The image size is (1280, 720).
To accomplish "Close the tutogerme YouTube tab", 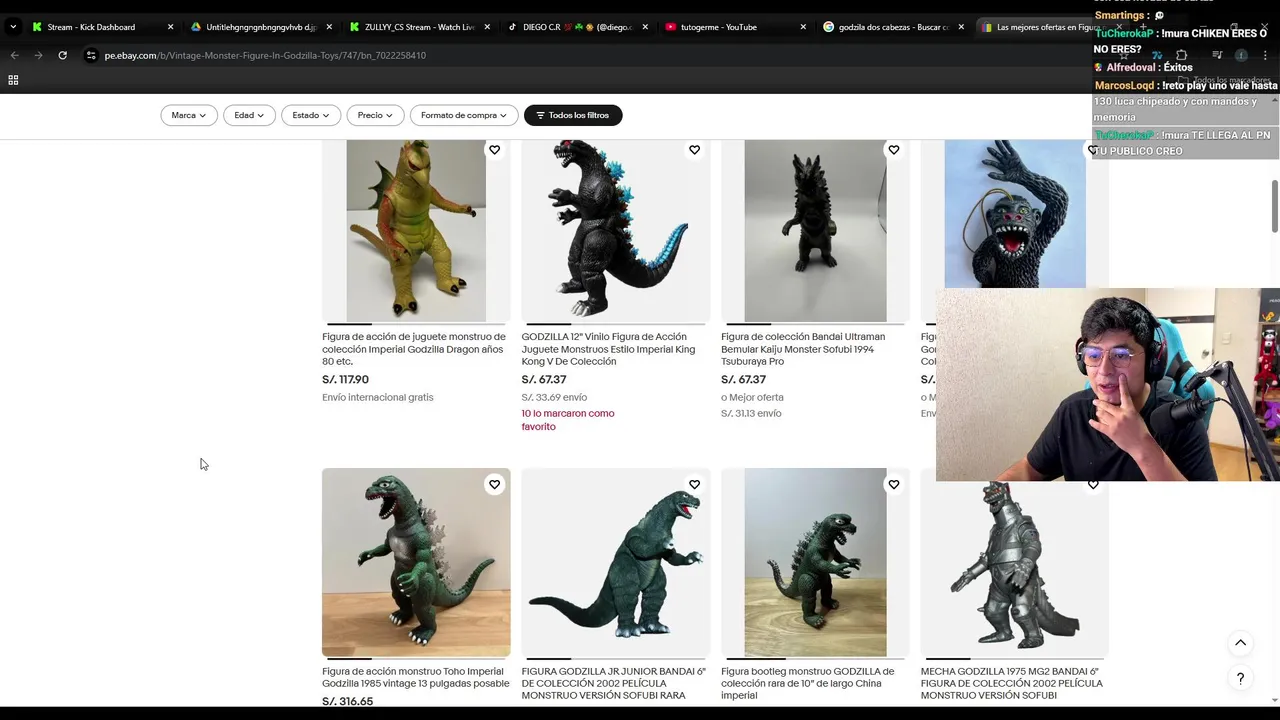I will click(803, 27).
